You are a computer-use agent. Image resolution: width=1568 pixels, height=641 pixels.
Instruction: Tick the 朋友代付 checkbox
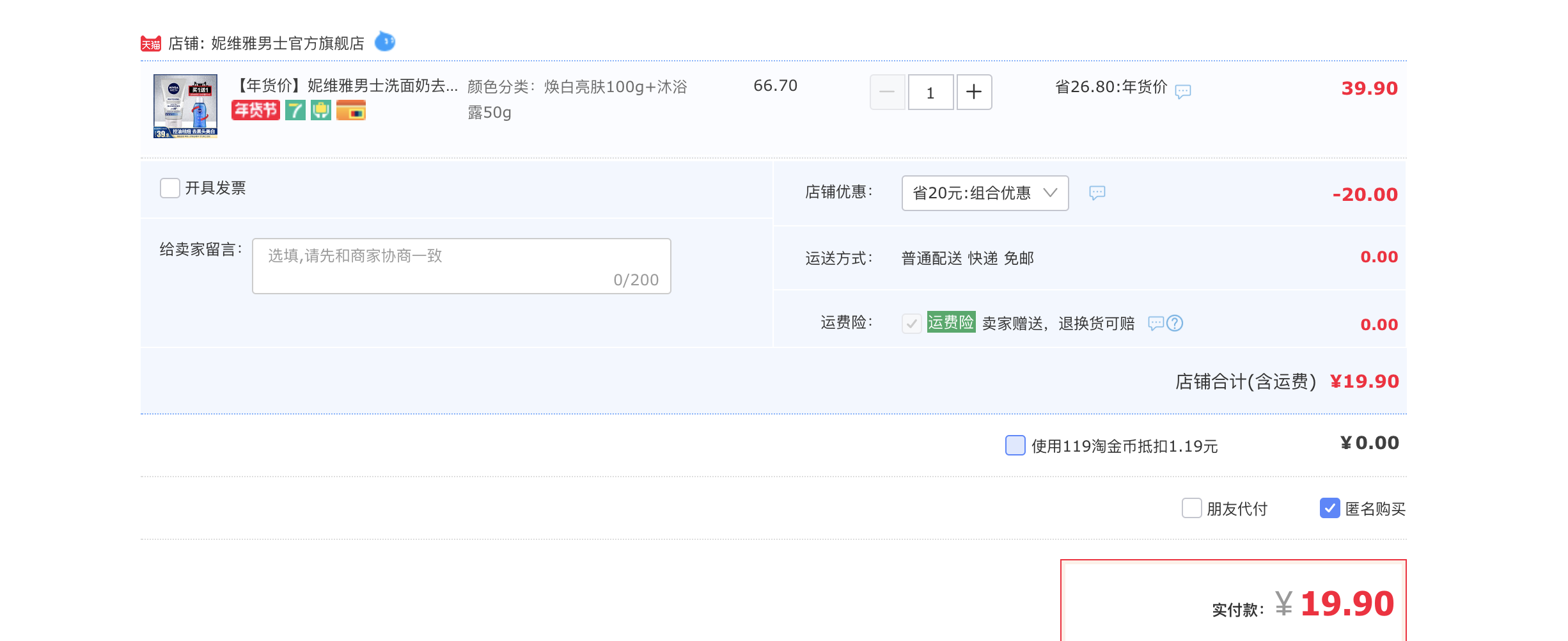[1191, 508]
